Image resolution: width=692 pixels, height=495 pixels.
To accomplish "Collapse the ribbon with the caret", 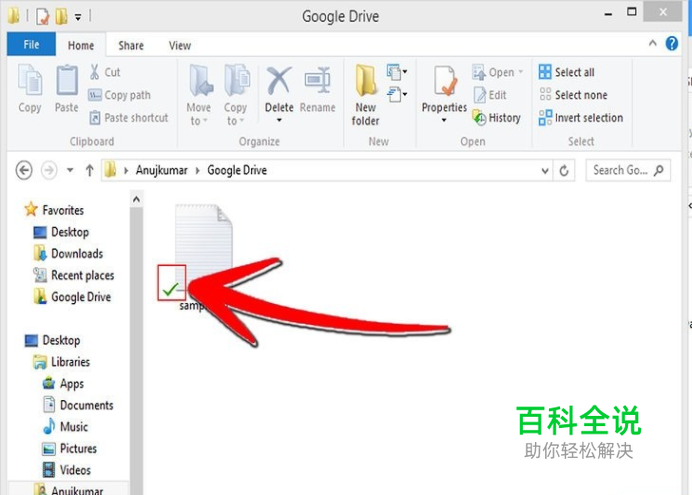I will coord(652,43).
